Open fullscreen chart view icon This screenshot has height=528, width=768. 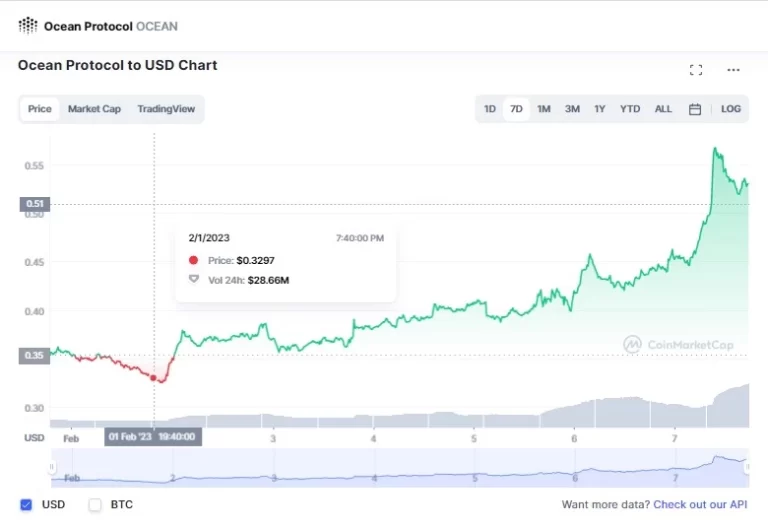coord(696,70)
